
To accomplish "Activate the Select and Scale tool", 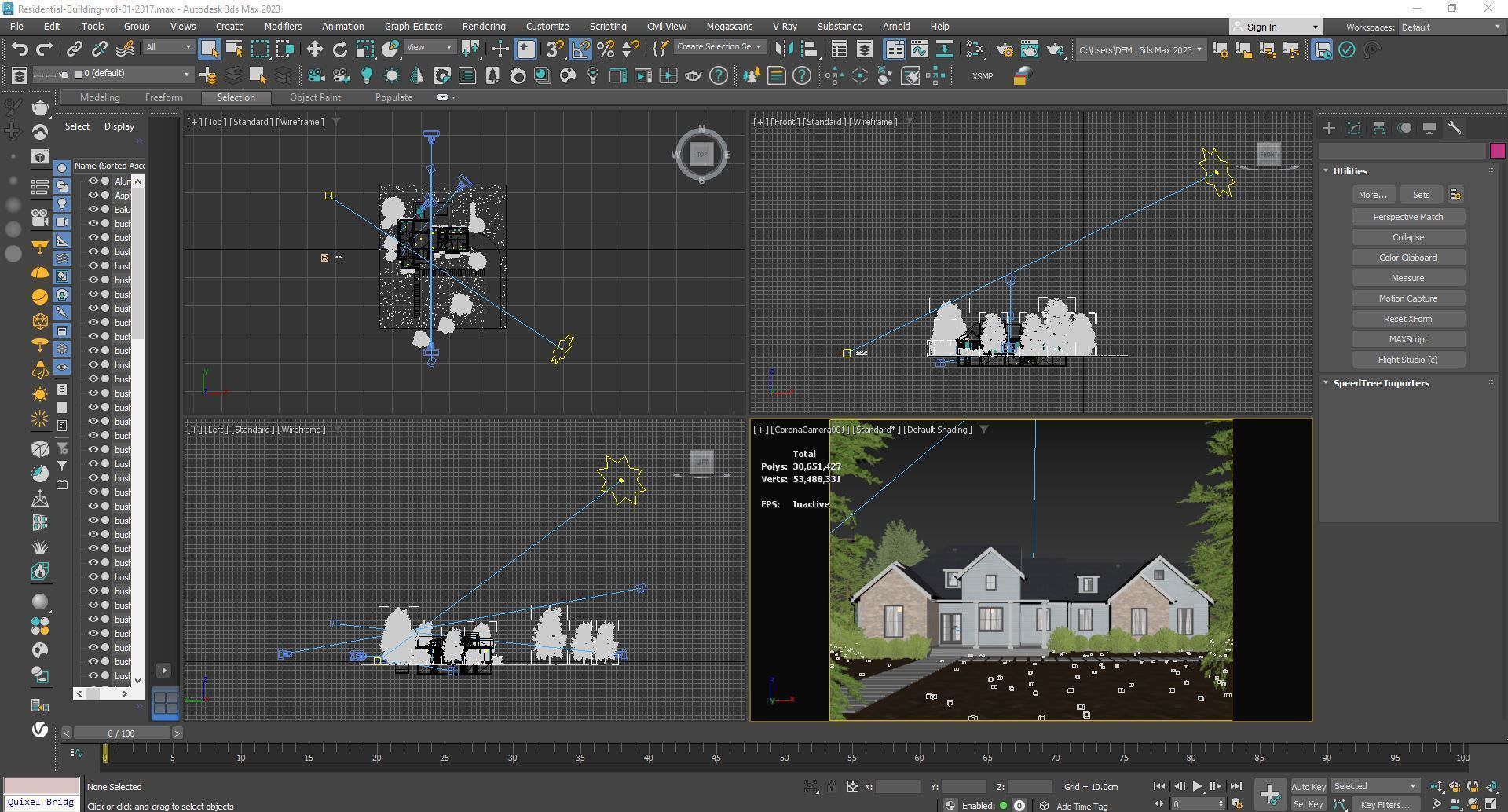I will pyautogui.click(x=364, y=49).
